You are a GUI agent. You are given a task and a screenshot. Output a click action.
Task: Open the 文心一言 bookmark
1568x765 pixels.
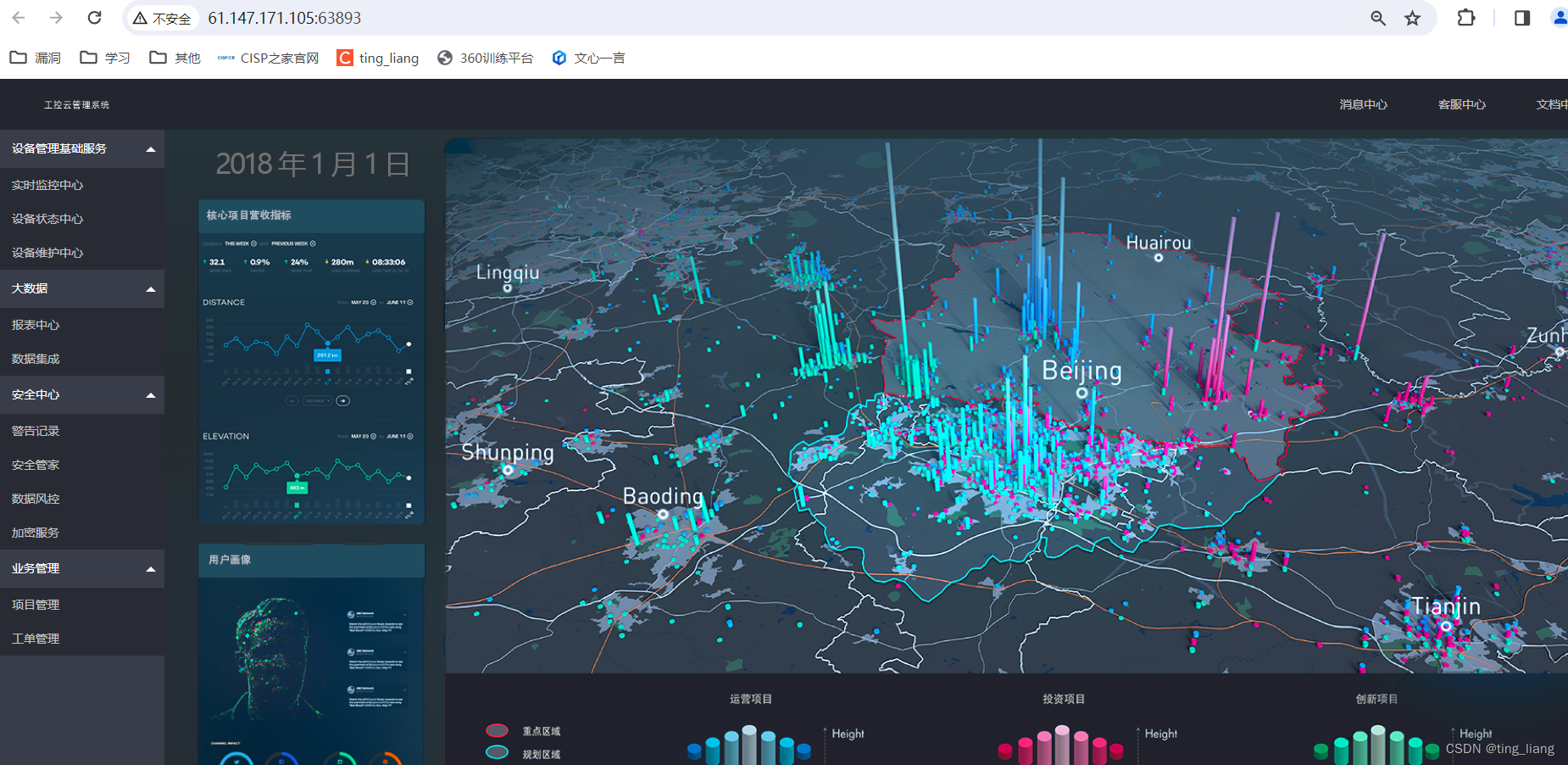(x=588, y=58)
